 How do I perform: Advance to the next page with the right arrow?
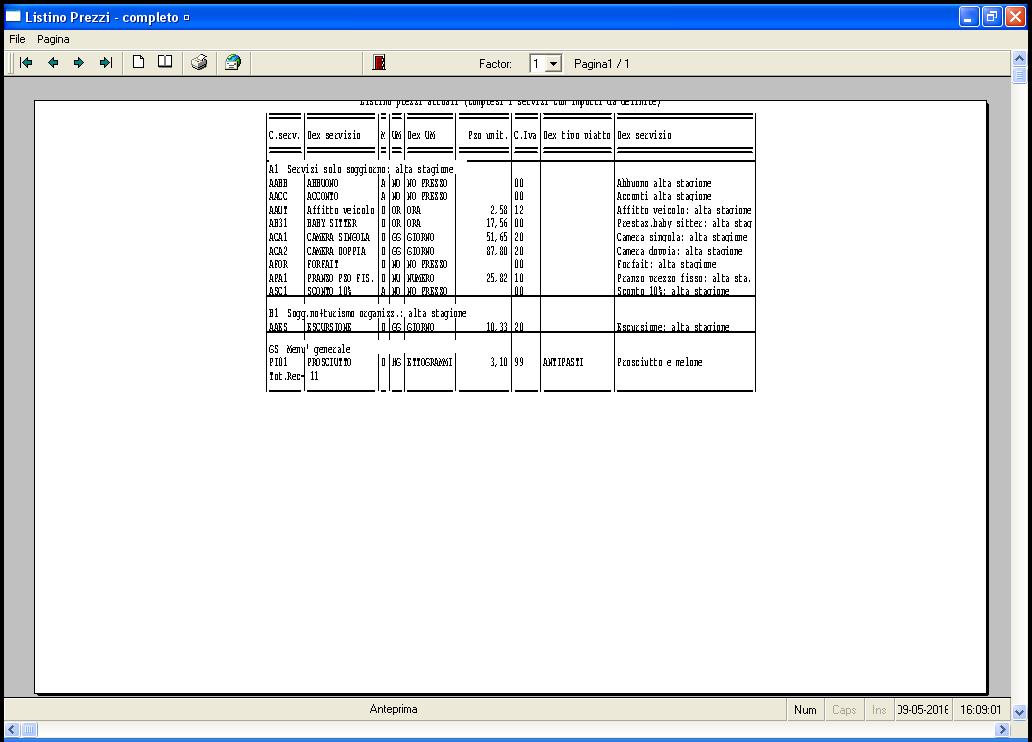tap(79, 63)
